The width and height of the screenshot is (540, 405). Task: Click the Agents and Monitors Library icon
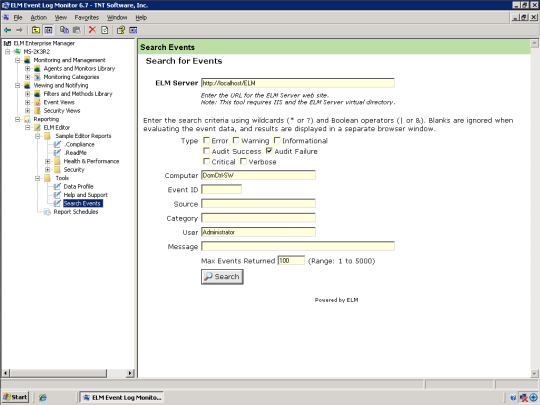(x=37, y=69)
